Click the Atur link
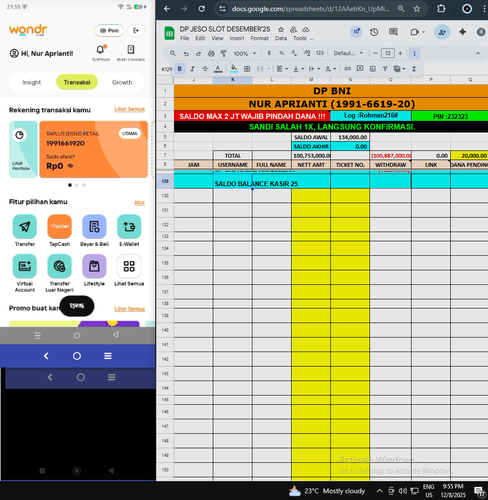 (139, 202)
